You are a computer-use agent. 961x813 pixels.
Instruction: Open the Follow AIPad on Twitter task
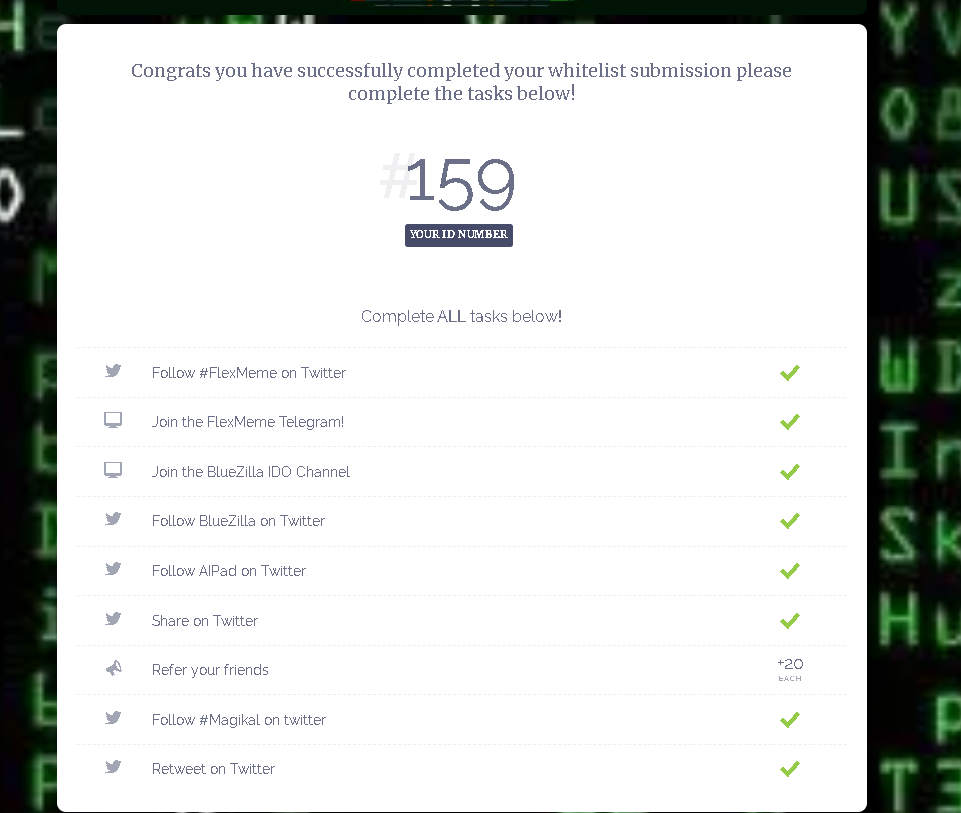[x=462, y=571]
